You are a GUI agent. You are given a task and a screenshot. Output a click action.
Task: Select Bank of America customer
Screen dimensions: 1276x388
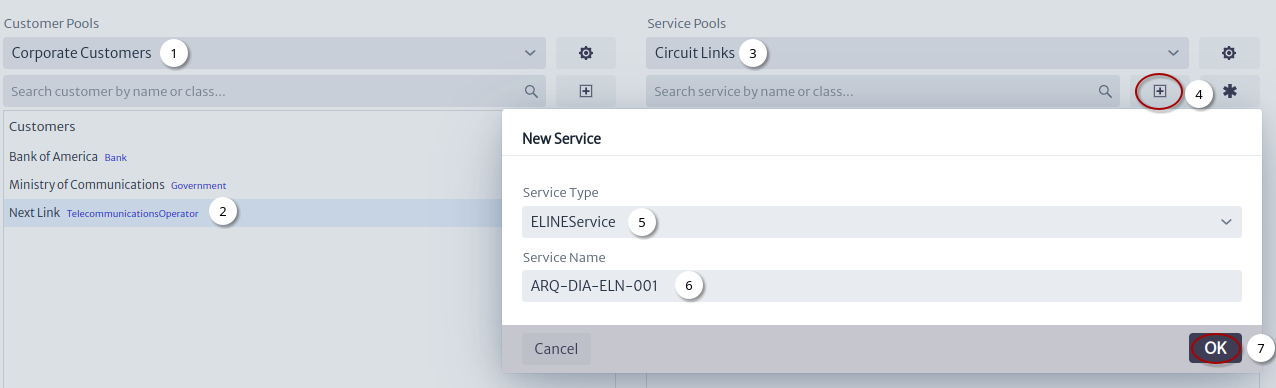[53, 157]
